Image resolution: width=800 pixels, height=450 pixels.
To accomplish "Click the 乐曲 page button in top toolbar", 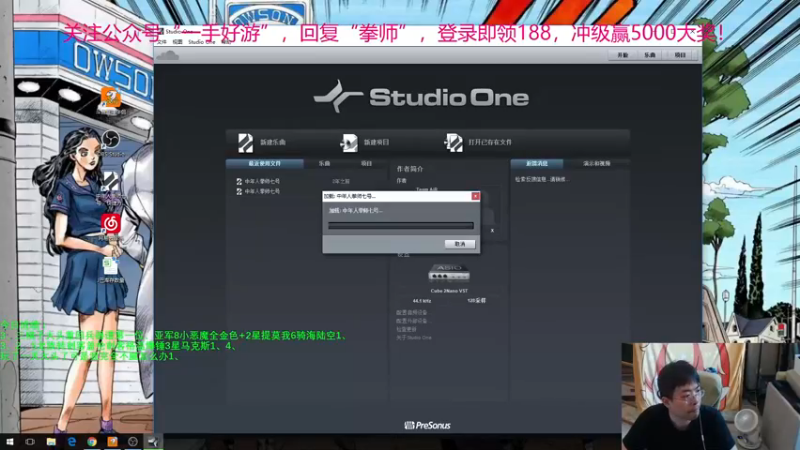I will [649, 55].
